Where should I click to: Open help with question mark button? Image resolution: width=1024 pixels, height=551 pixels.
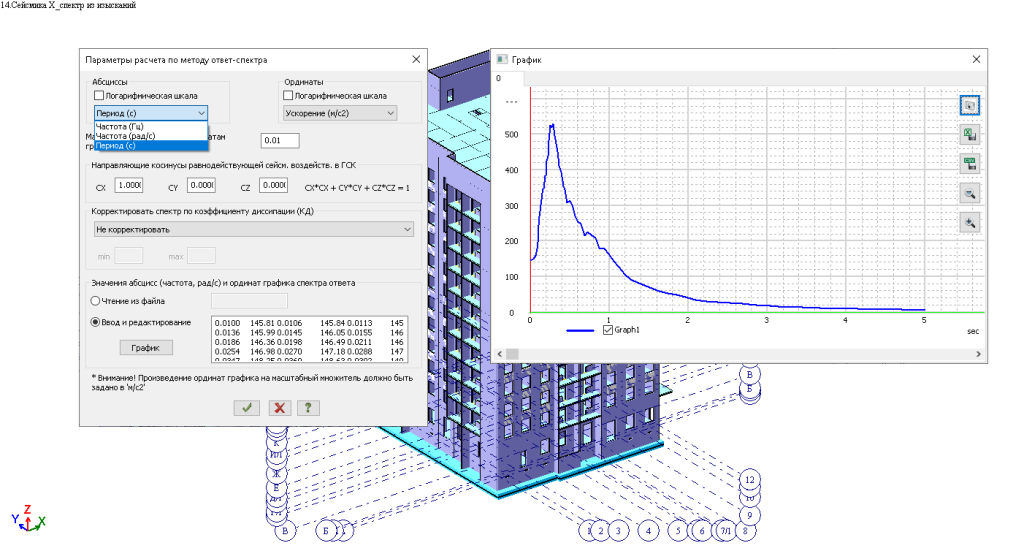coord(310,408)
